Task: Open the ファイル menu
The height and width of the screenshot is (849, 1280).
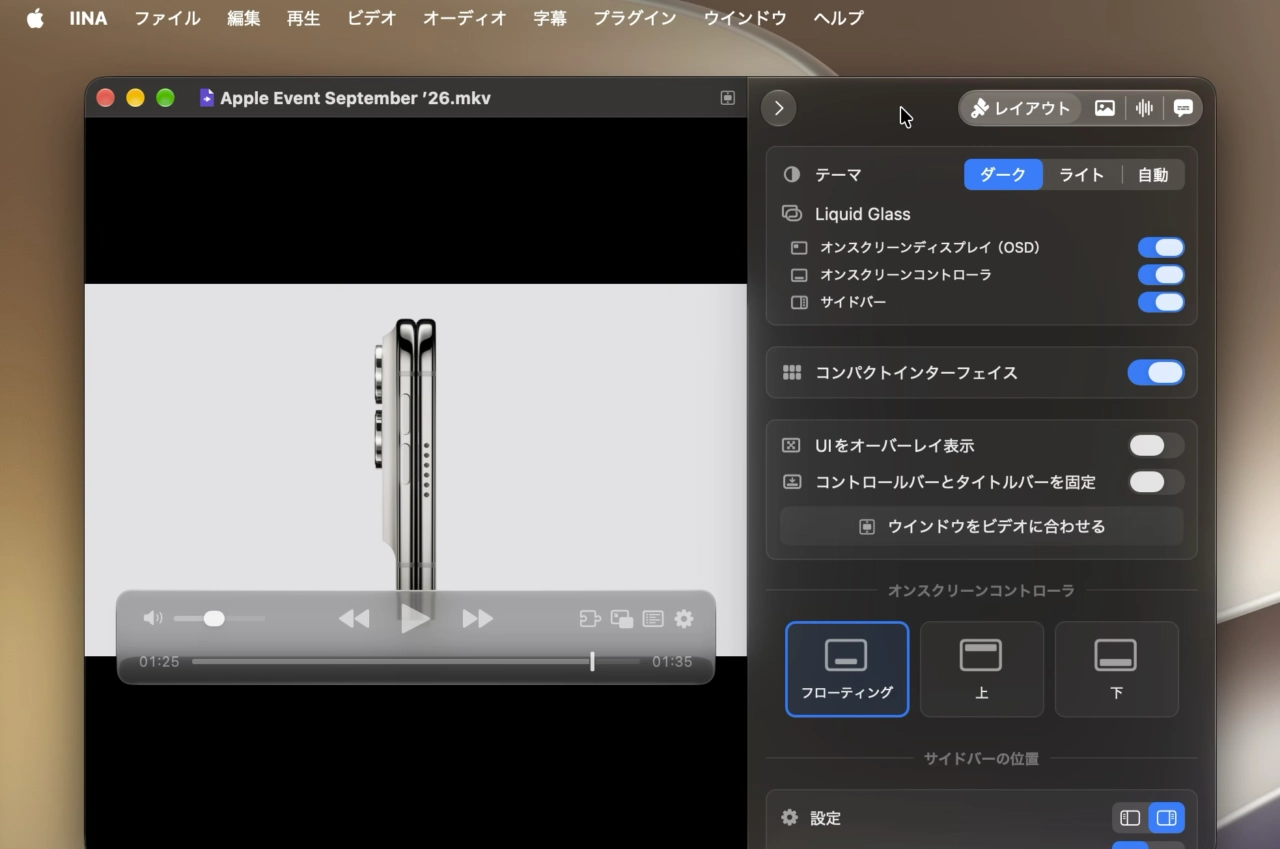Action: 168,18
